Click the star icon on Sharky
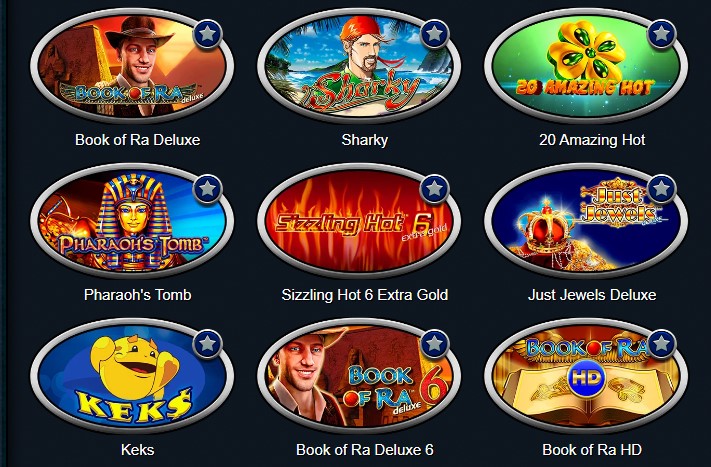711x467 pixels. pos(434,34)
